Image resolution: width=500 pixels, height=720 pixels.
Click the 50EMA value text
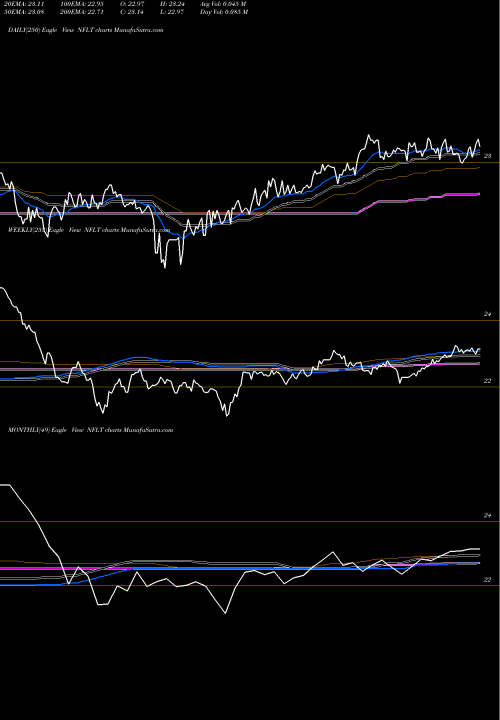coord(23,12)
